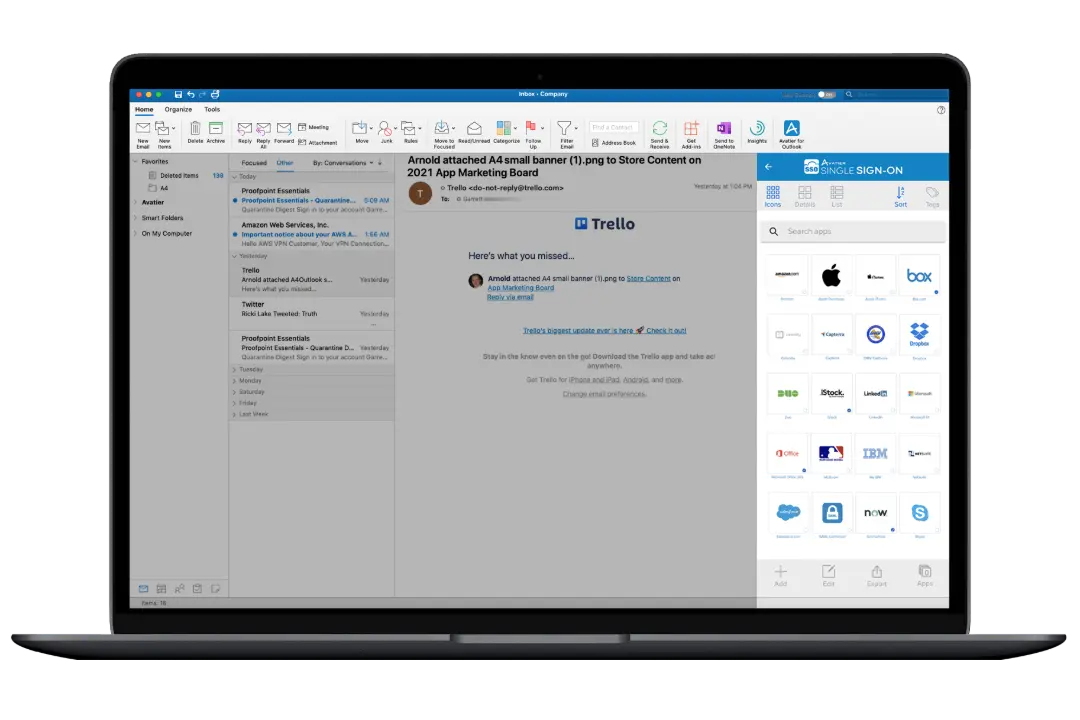Open the LinkedIn app tile
This screenshot has height=720, width=1080.
click(875, 396)
